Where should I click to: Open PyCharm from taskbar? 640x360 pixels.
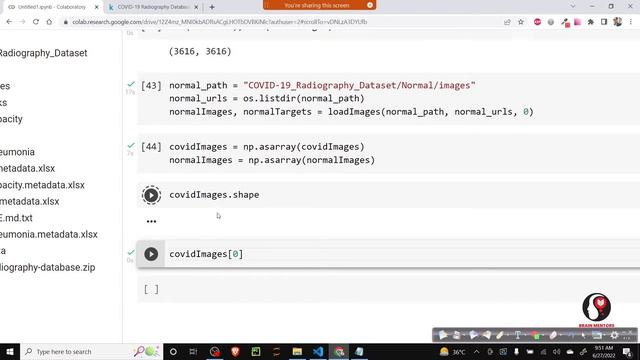[256, 351]
